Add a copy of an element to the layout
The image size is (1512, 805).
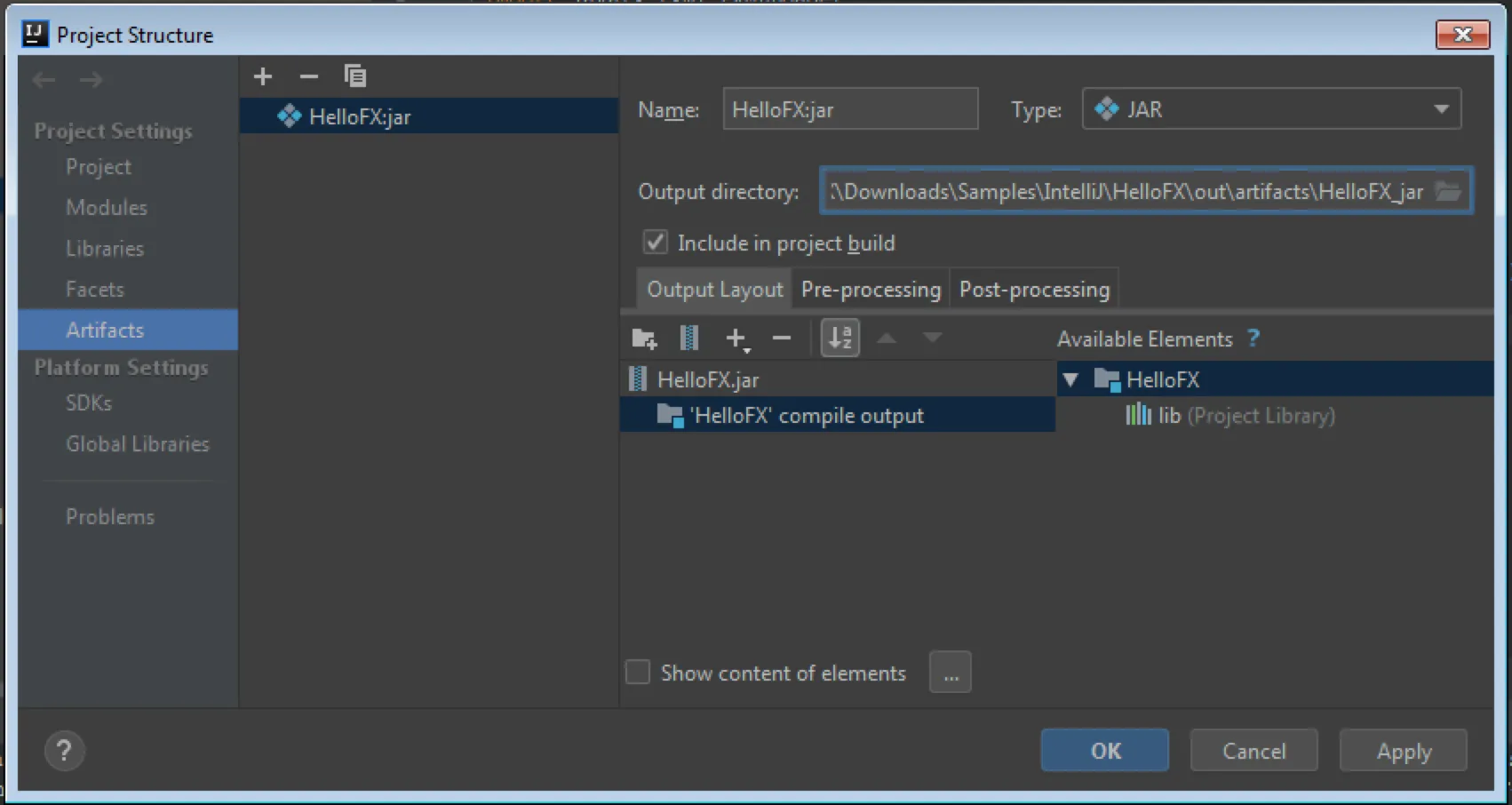(736, 339)
